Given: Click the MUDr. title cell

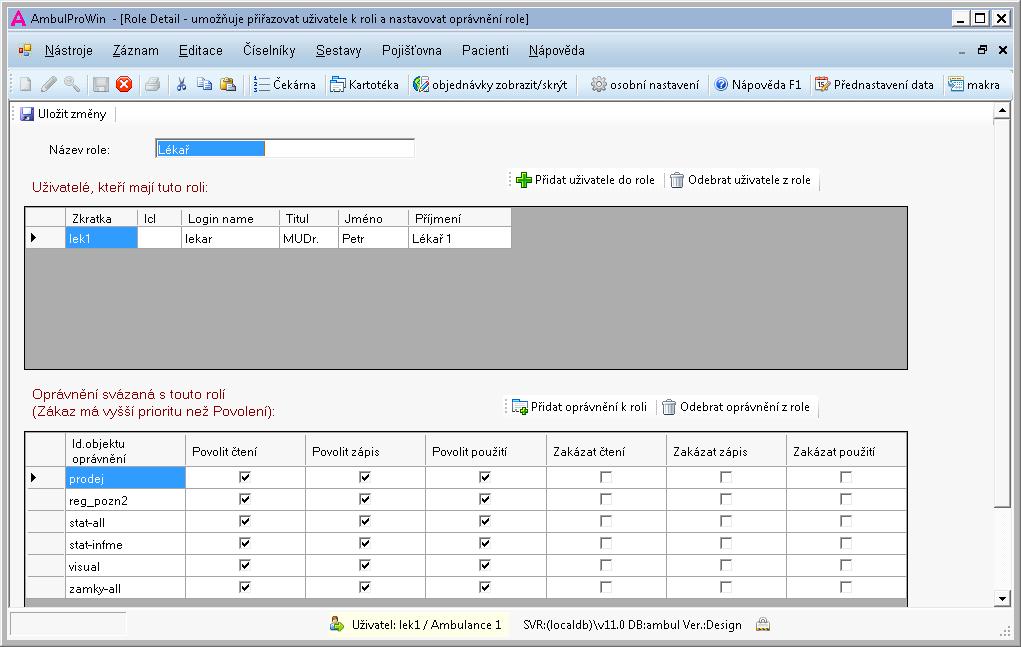Looking at the screenshot, I should click(x=309, y=238).
